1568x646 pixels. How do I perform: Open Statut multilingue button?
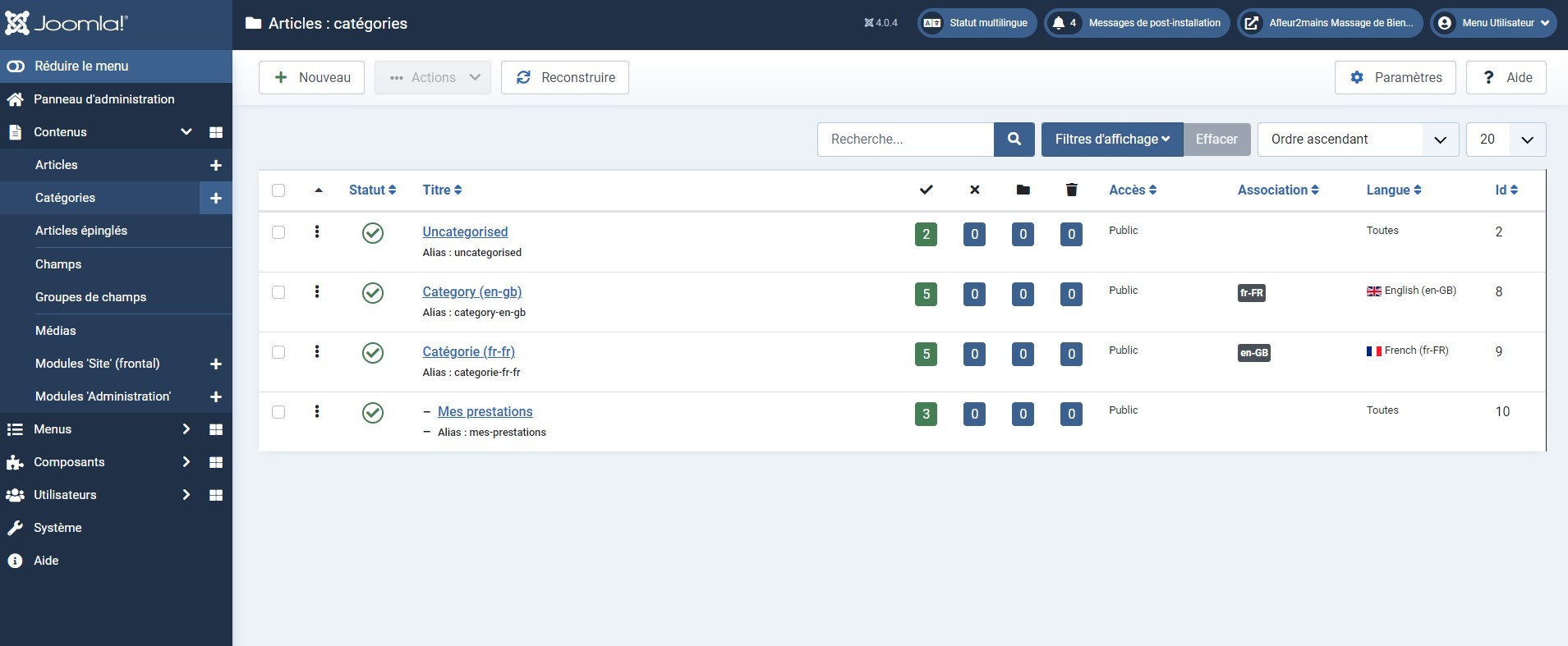pos(977,23)
